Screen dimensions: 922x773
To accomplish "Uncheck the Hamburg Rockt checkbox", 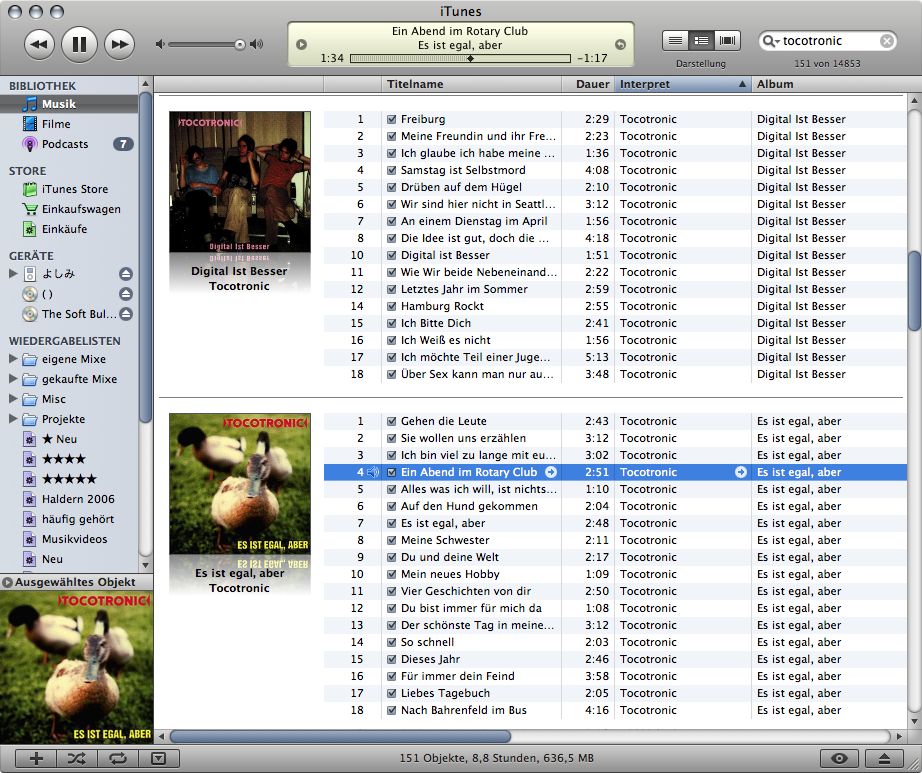I will tap(392, 306).
